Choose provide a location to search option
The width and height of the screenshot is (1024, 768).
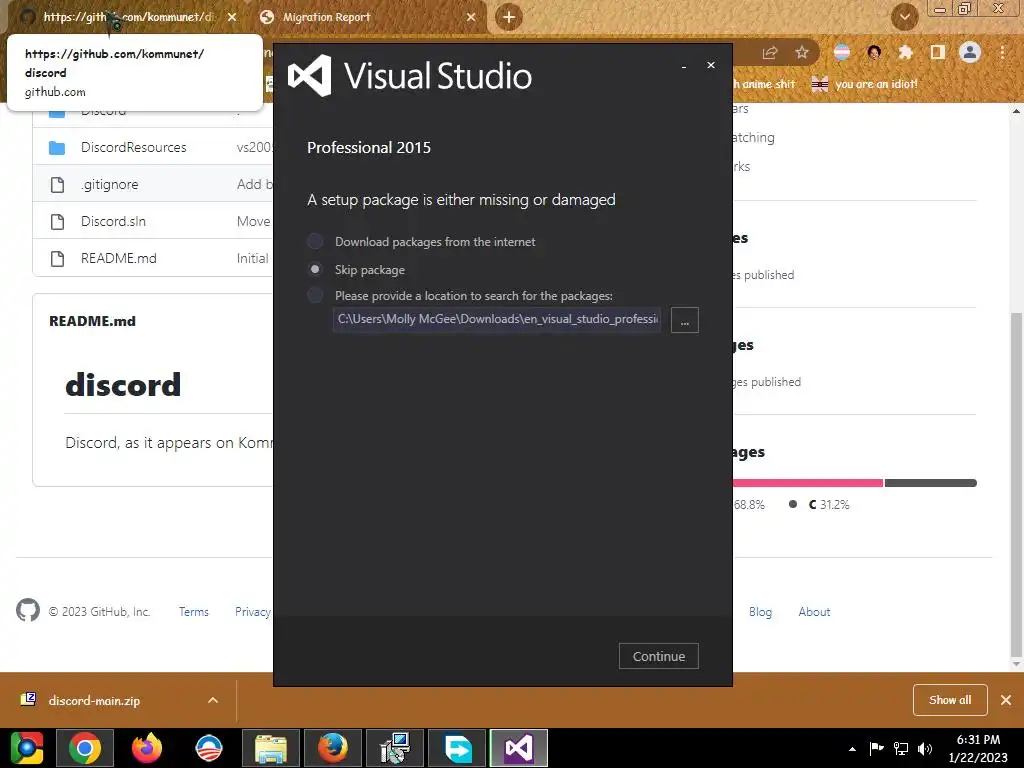point(315,295)
